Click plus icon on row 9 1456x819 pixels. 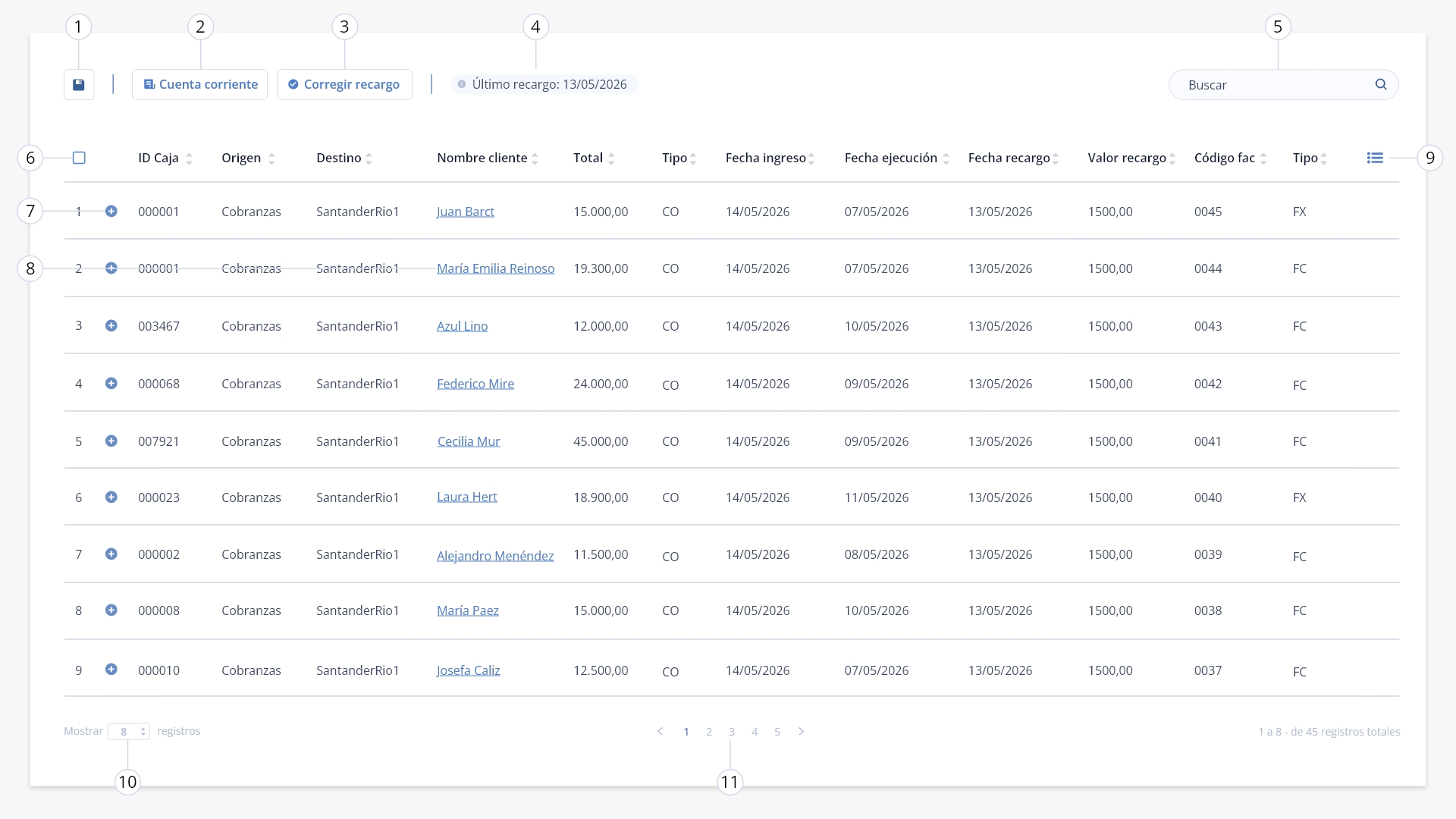click(111, 670)
